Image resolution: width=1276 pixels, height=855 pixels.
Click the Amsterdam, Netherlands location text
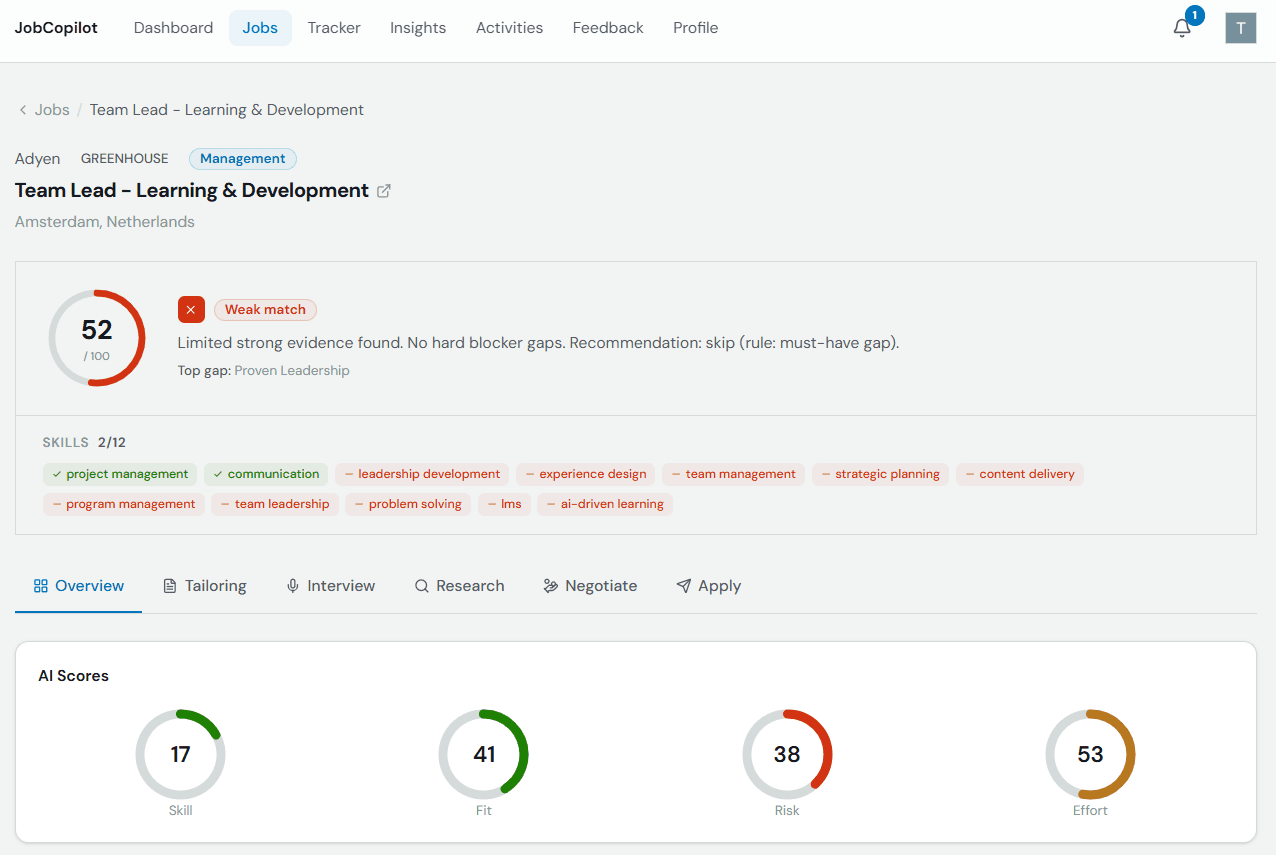tap(105, 222)
